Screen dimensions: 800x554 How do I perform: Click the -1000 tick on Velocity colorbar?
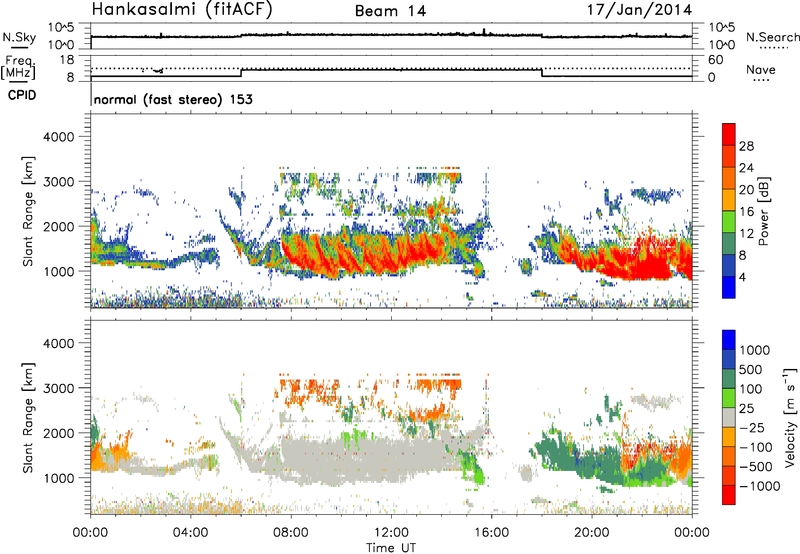[x=760, y=486]
